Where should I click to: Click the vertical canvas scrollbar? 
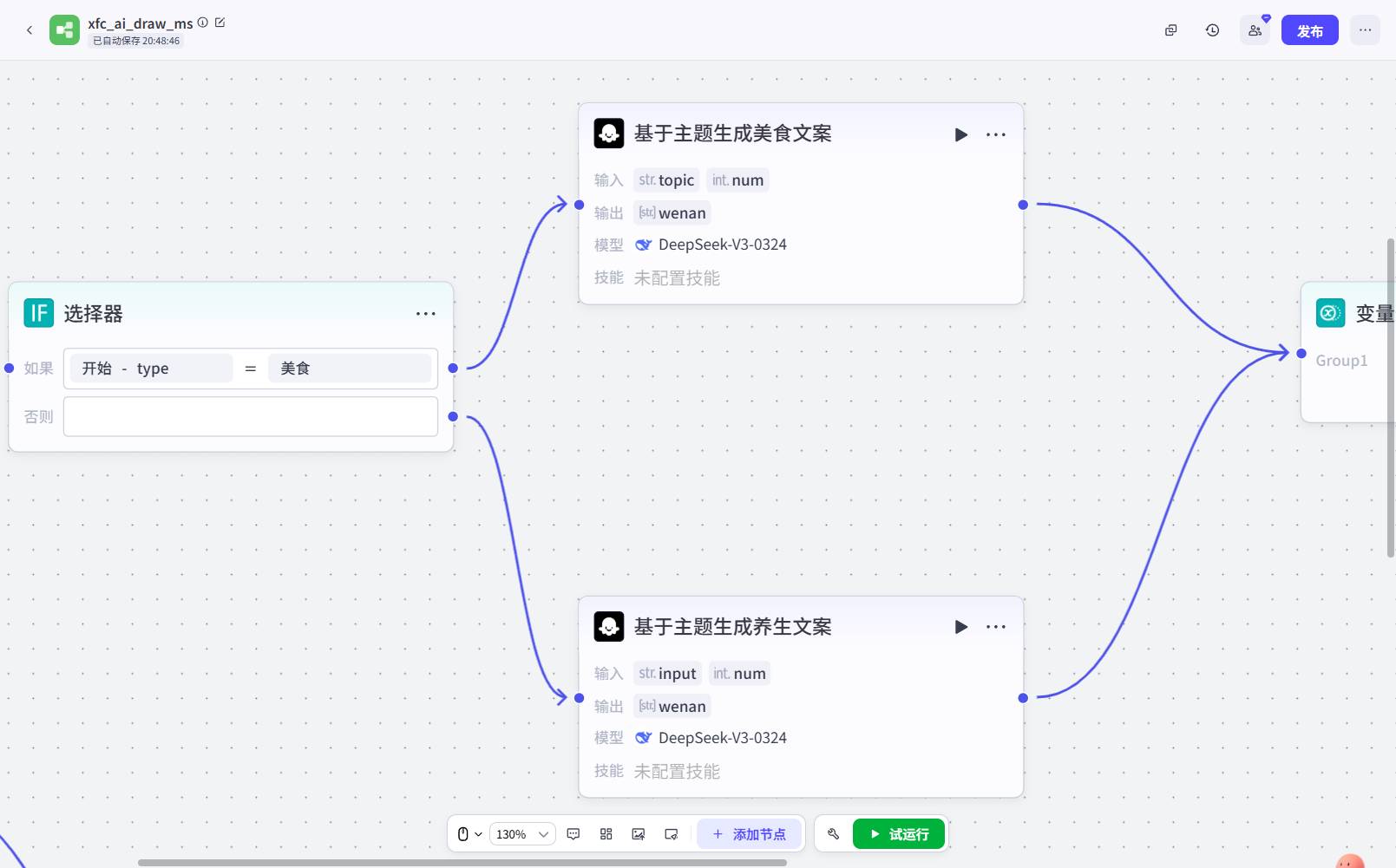tap(1391, 398)
